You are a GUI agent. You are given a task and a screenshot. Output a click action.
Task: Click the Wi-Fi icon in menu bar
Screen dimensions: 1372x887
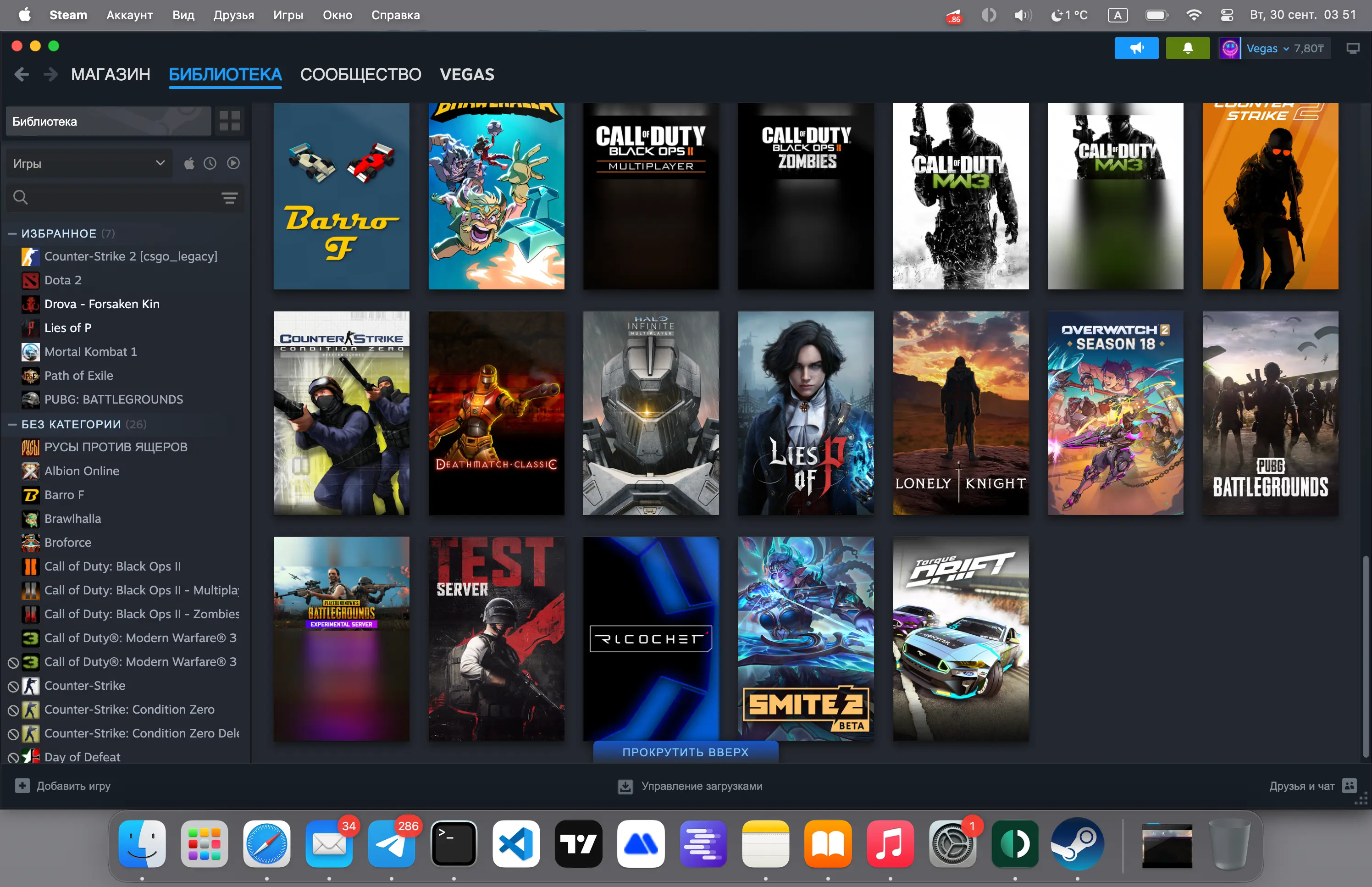pos(1194,15)
